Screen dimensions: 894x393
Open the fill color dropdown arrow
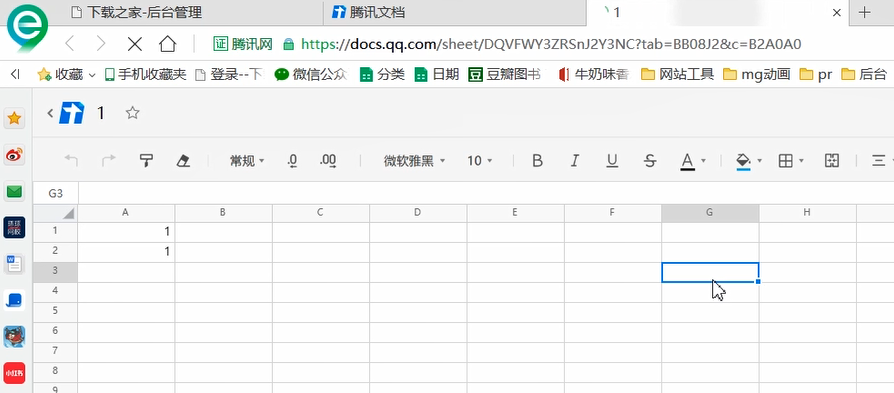pos(759,161)
